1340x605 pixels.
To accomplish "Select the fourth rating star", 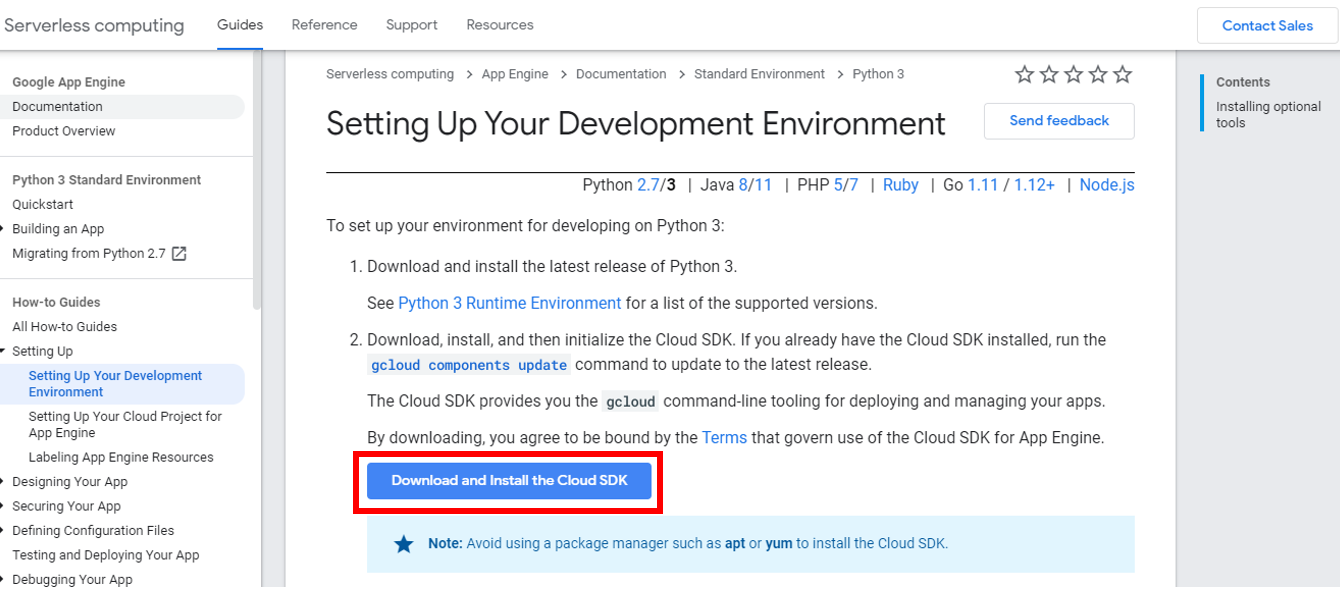I will [x=1098, y=75].
